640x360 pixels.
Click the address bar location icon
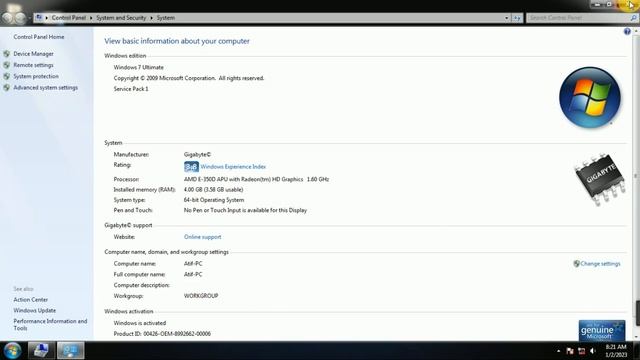pyautogui.click(x=39, y=18)
